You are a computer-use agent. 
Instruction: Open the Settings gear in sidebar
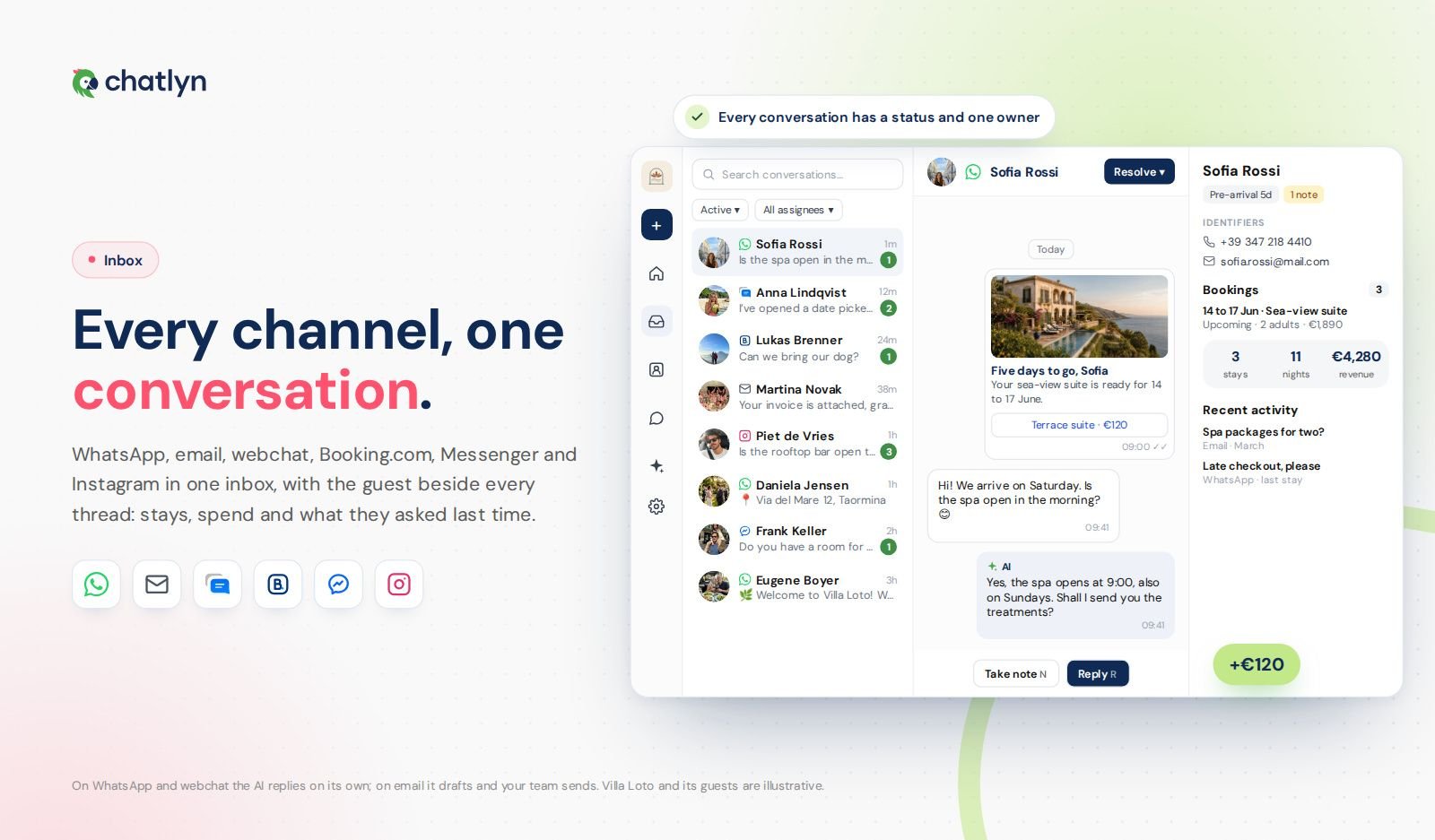pyautogui.click(x=657, y=507)
